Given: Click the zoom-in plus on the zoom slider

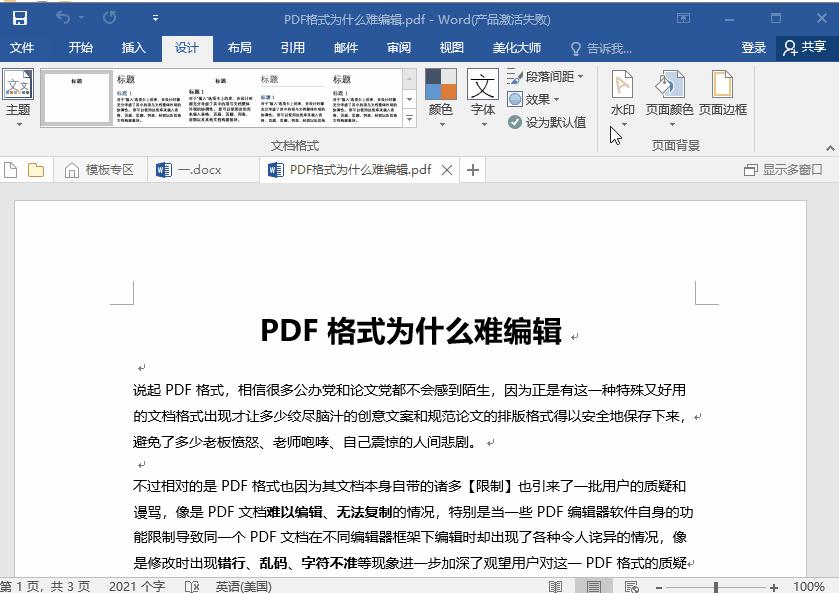Looking at the screenshot, I should (773, 587).
